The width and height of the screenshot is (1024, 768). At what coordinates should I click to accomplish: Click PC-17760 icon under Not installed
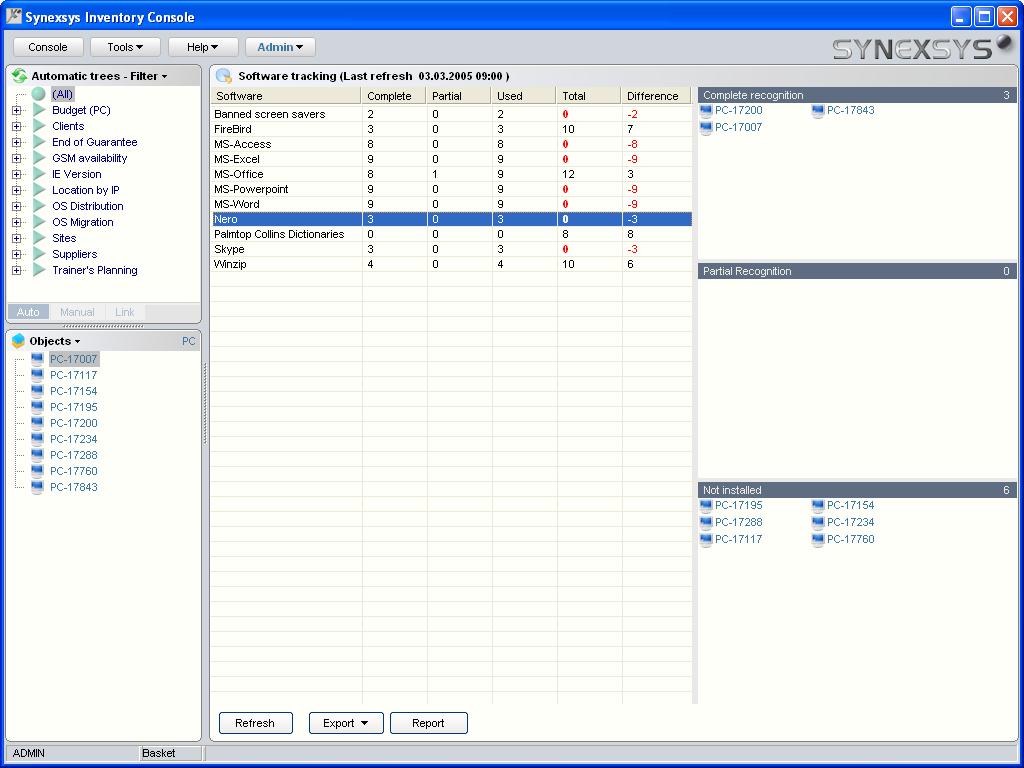[x=818, y=539]
